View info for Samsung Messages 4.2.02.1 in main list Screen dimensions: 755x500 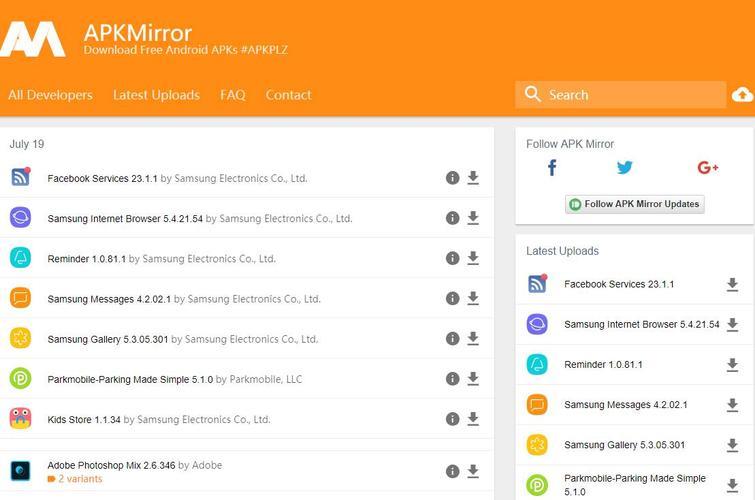tap(453, 299)
